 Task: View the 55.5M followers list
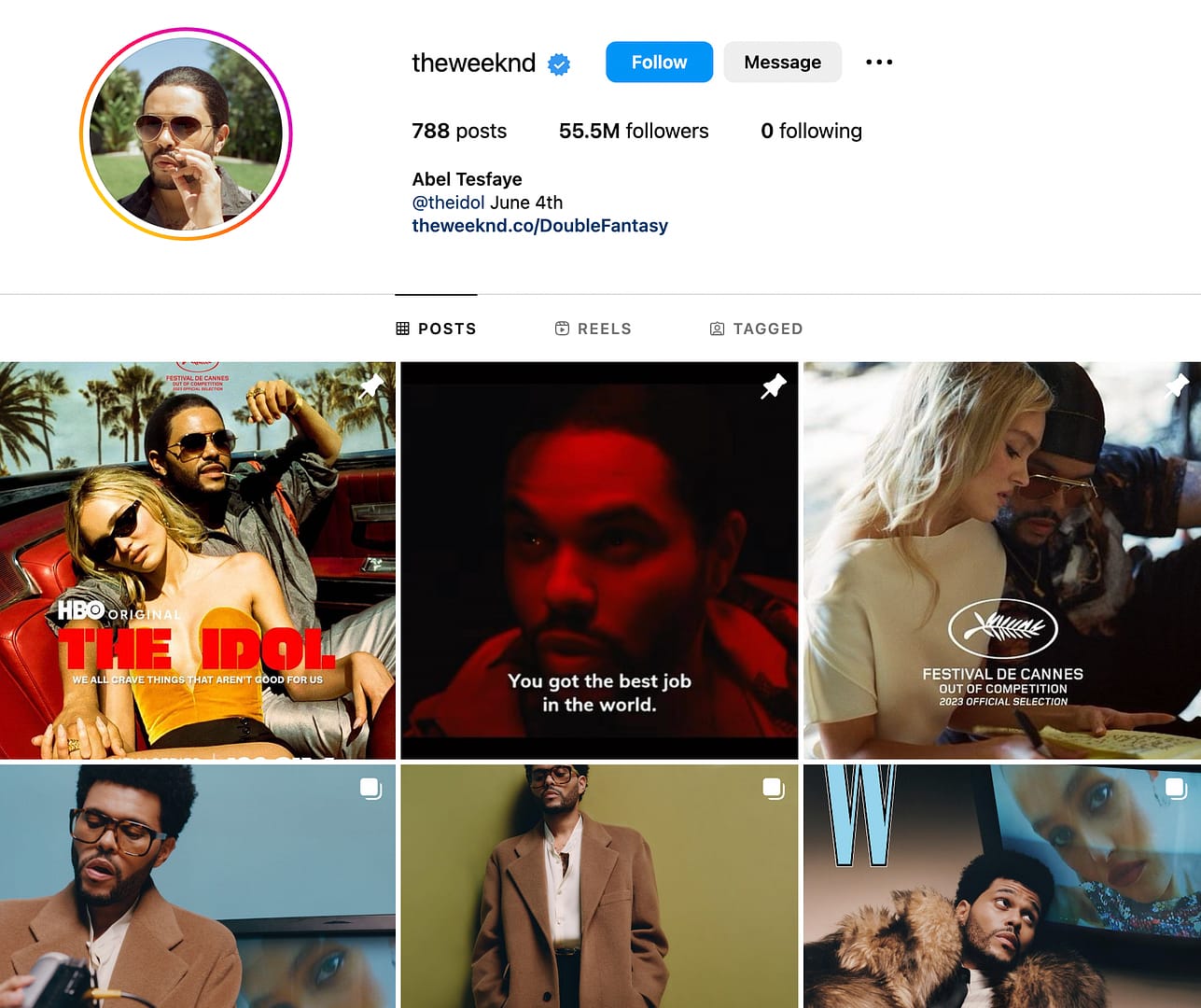click(x=634, y=131)
